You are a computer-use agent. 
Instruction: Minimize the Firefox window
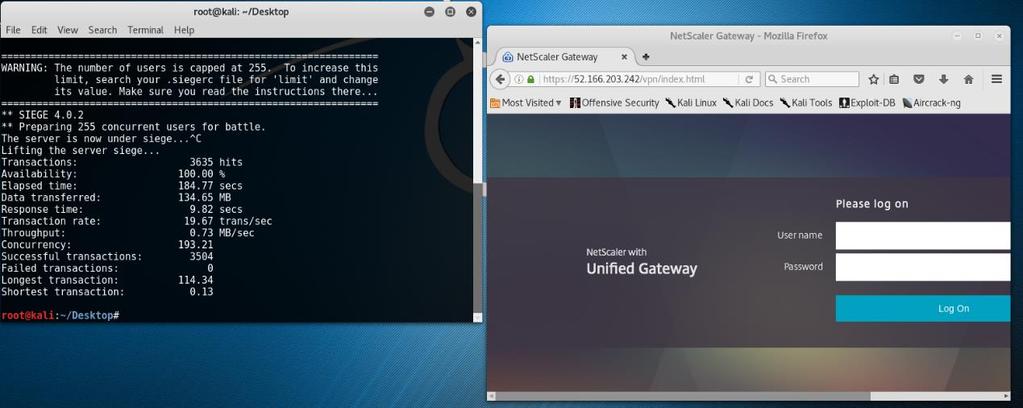[x=956, y=36]
